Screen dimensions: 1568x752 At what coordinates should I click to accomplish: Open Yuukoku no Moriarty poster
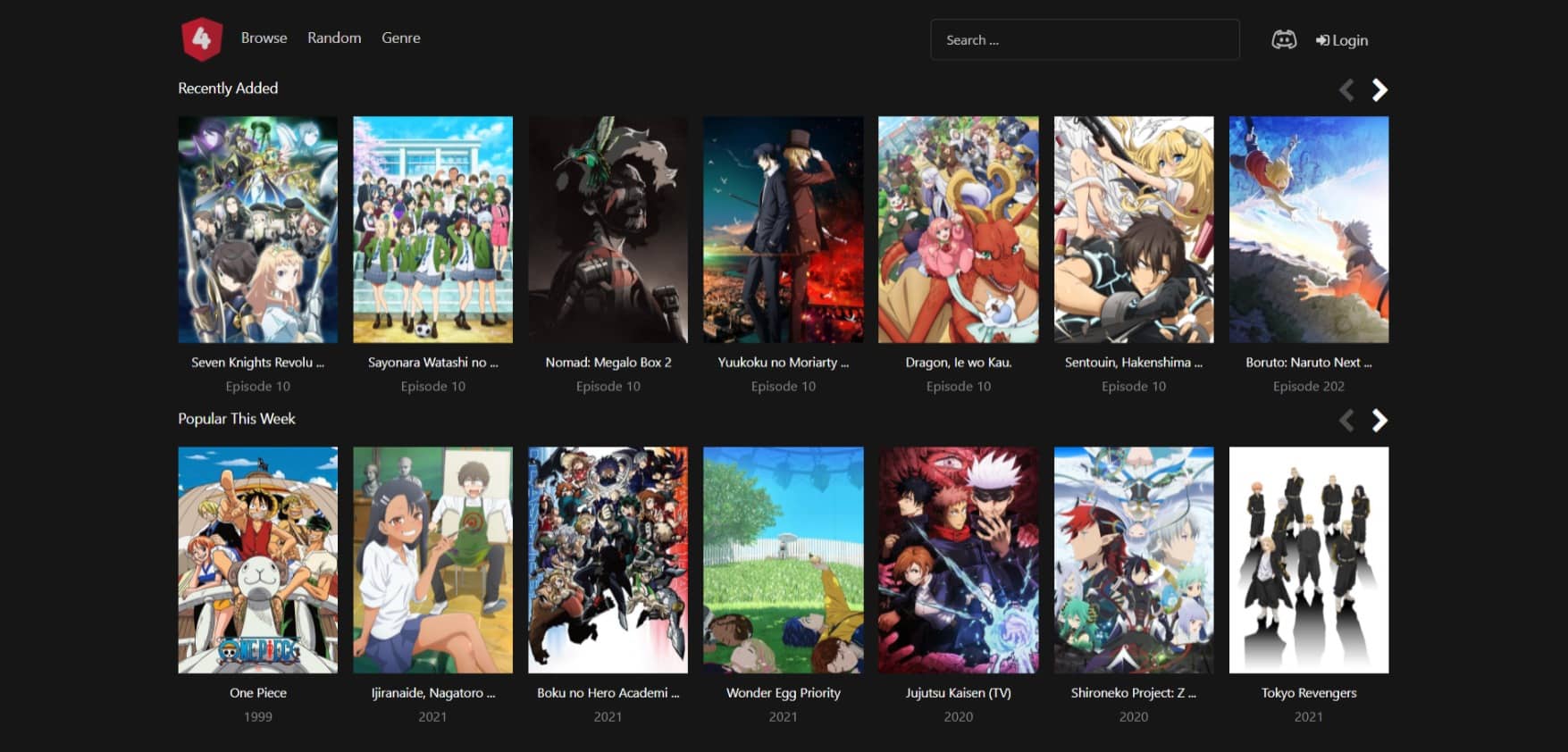[784, 230]
